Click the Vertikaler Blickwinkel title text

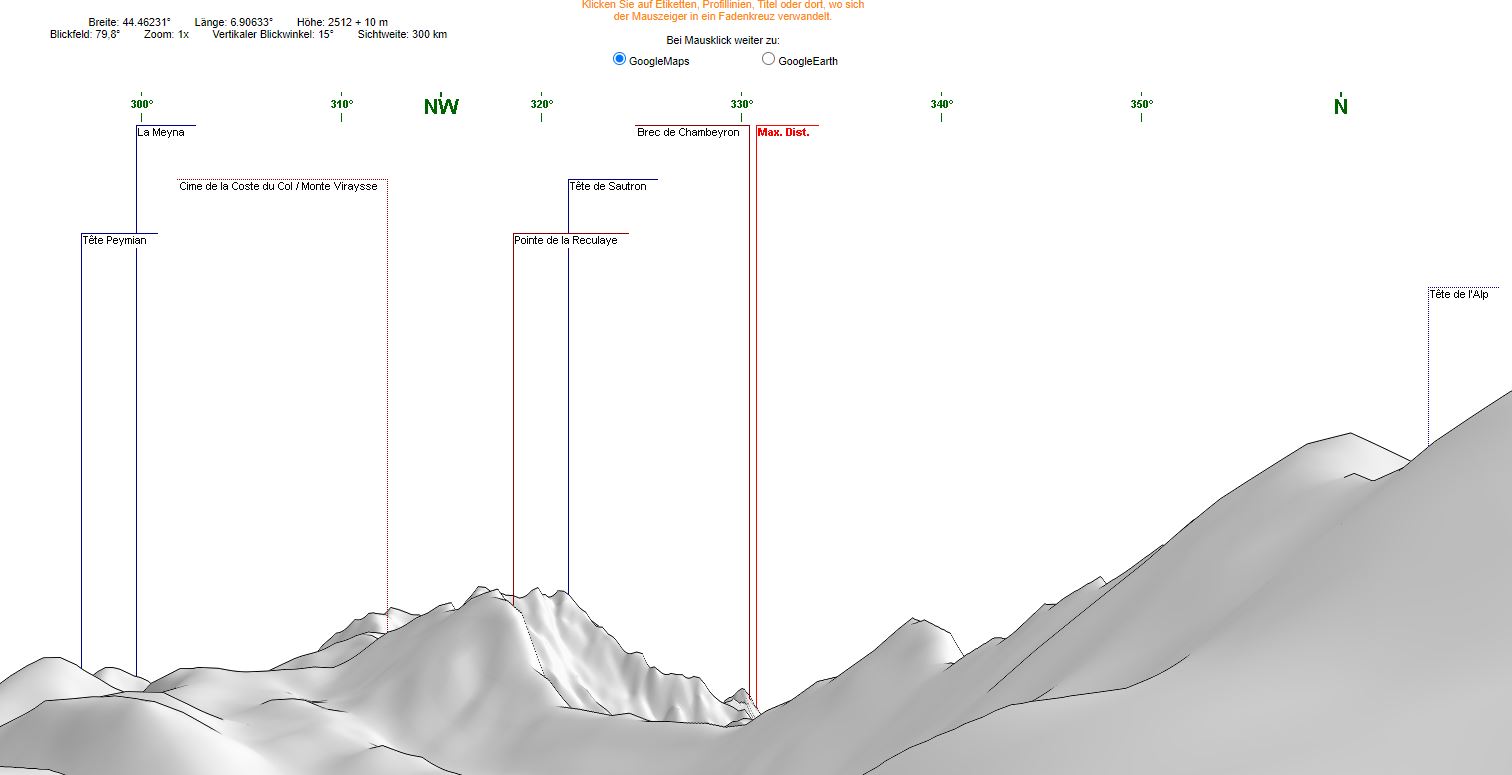(272, 34)
